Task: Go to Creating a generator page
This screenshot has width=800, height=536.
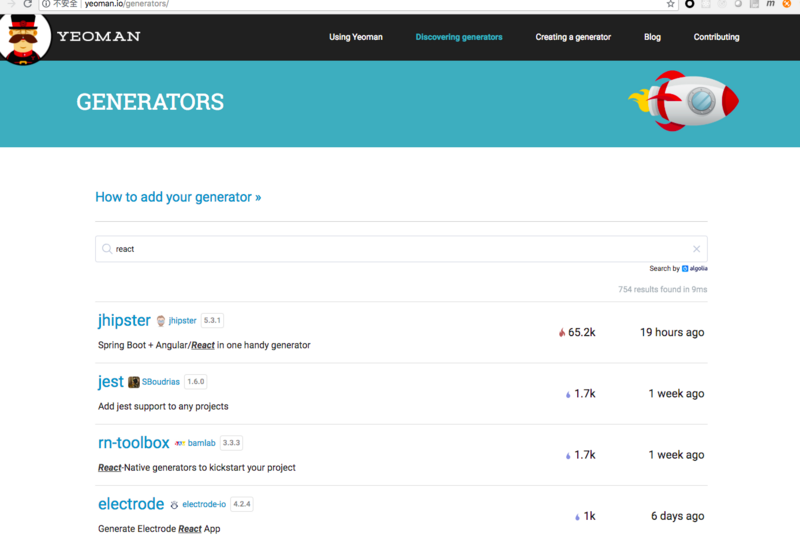Action: 573,37
